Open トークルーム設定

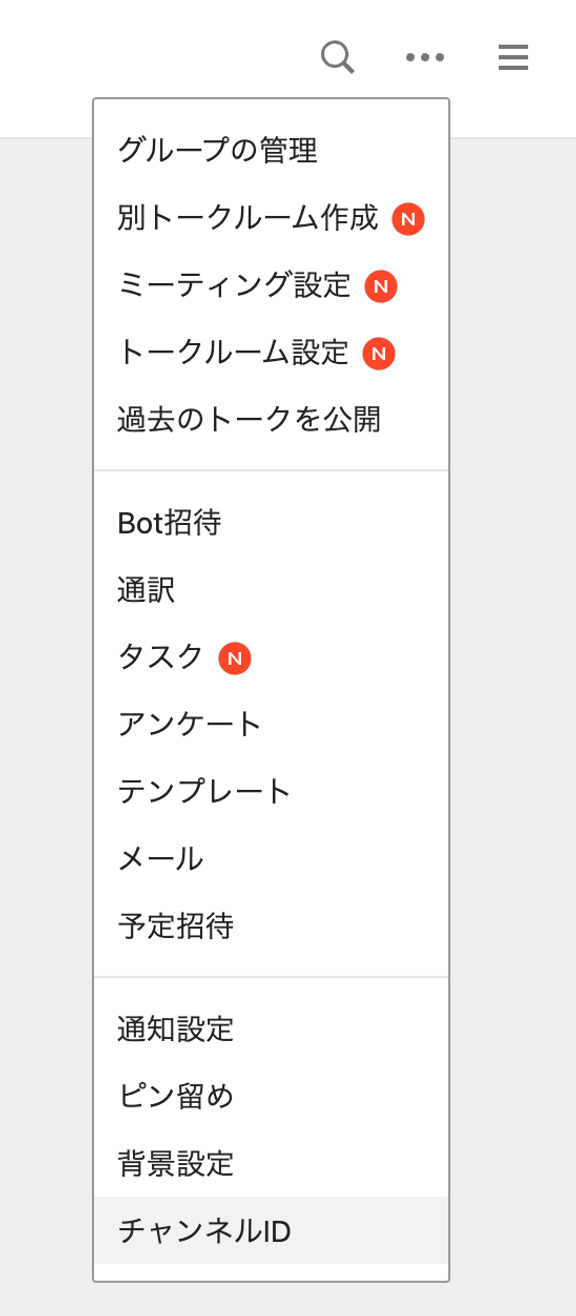coord(271,353)
